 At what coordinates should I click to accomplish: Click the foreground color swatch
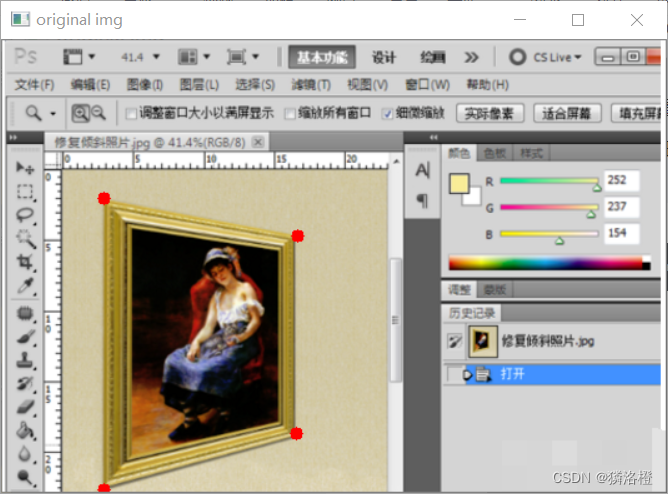tap(459, 184)
